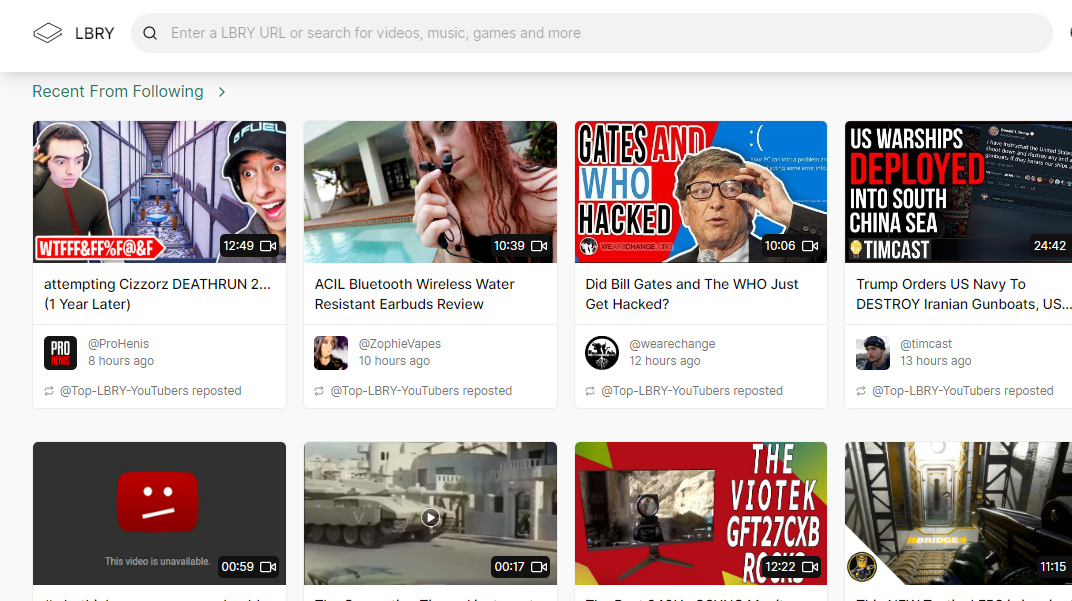The image size is (1072, 601).
Task: Click the LBRY search input field
Action: coord(500,33)
